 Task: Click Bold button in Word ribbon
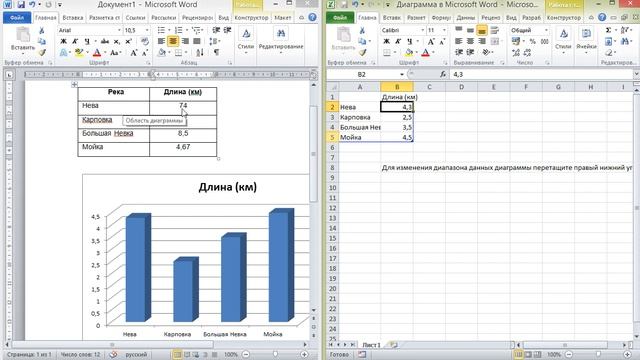63,41
